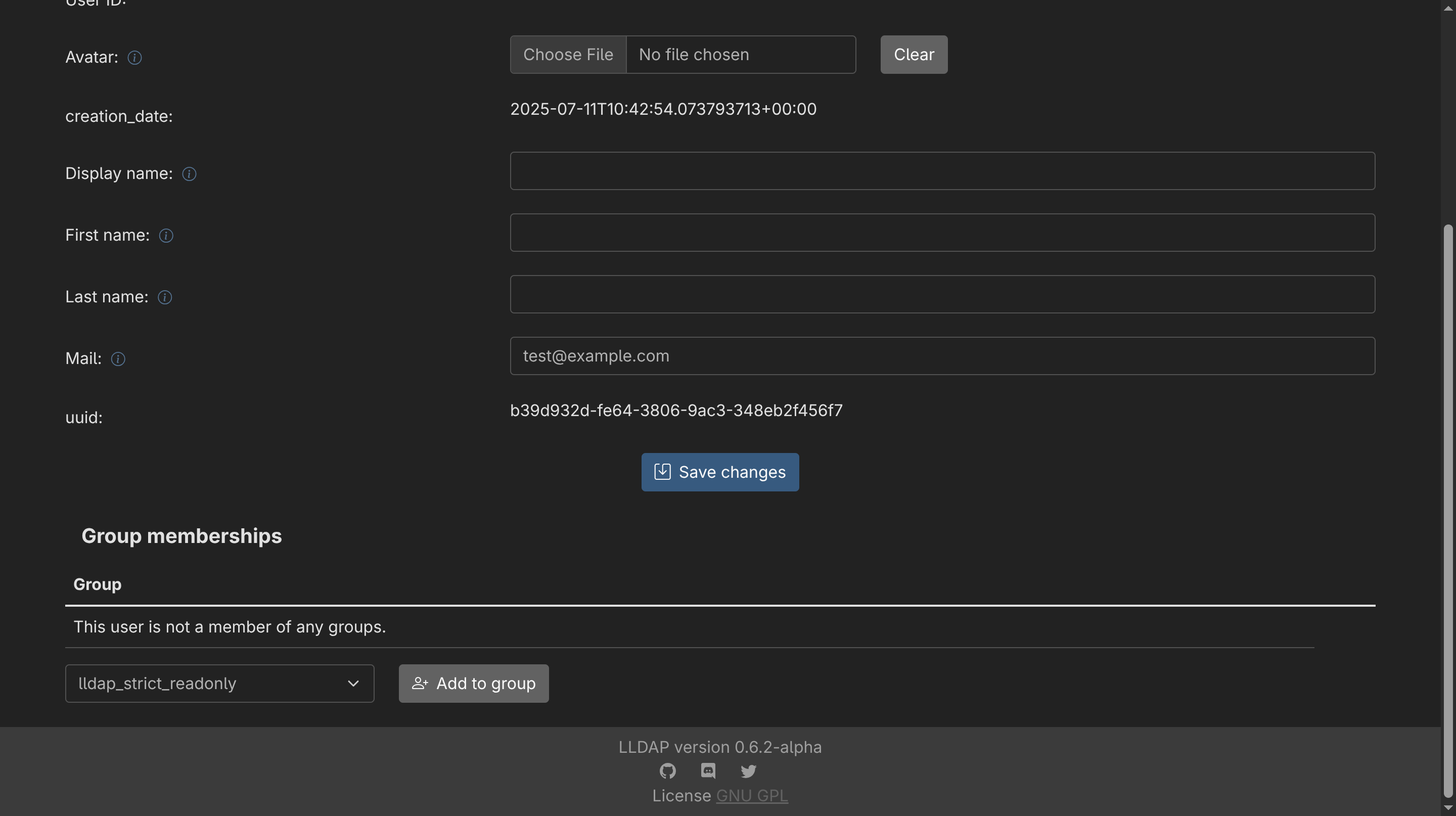This screenshot has height=816, width=1456.
Task: Open the GitHub icon in footer
Action: click(667, 771)
